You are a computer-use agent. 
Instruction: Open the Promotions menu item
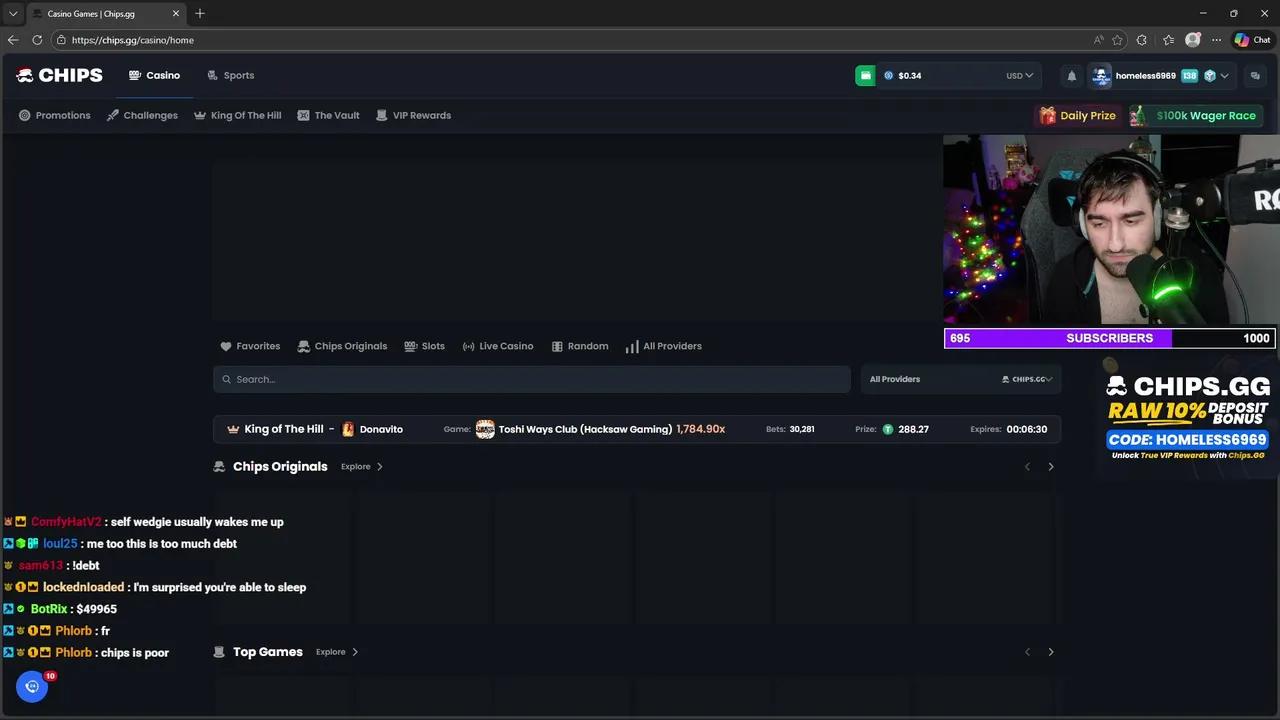pos(55,115)
